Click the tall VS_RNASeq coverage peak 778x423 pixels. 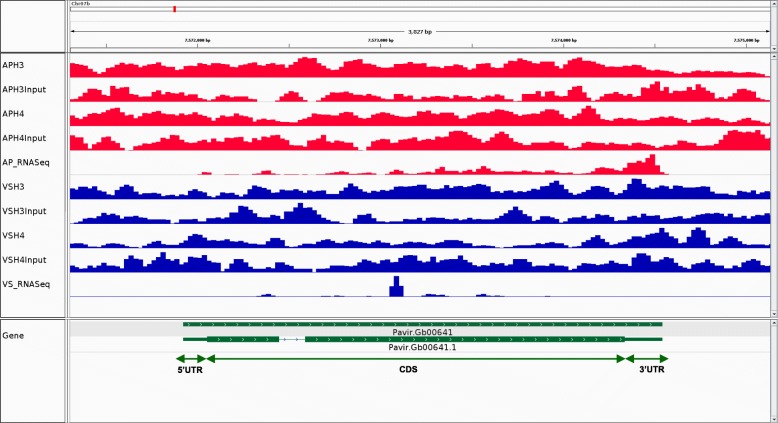[396, 286]
